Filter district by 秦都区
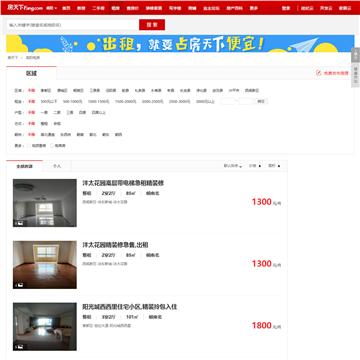 46,90
